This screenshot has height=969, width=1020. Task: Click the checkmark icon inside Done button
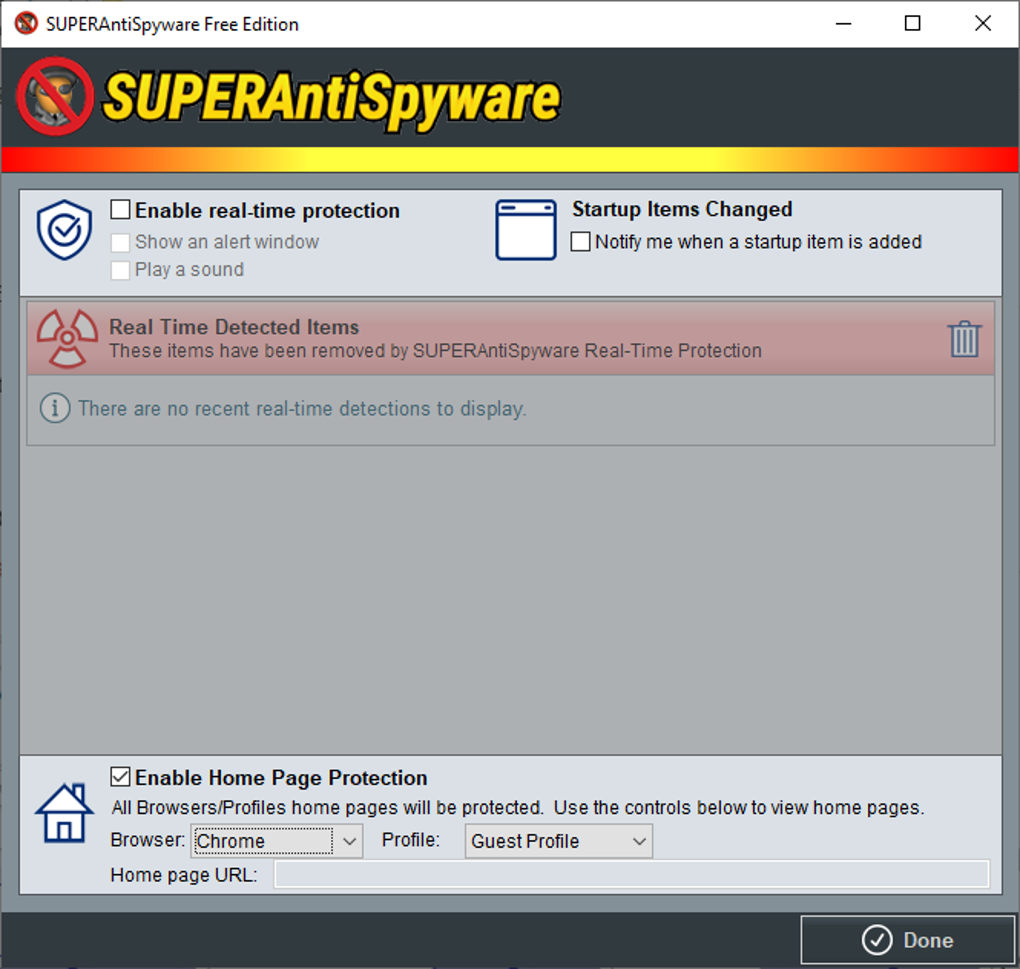[877, 940]
